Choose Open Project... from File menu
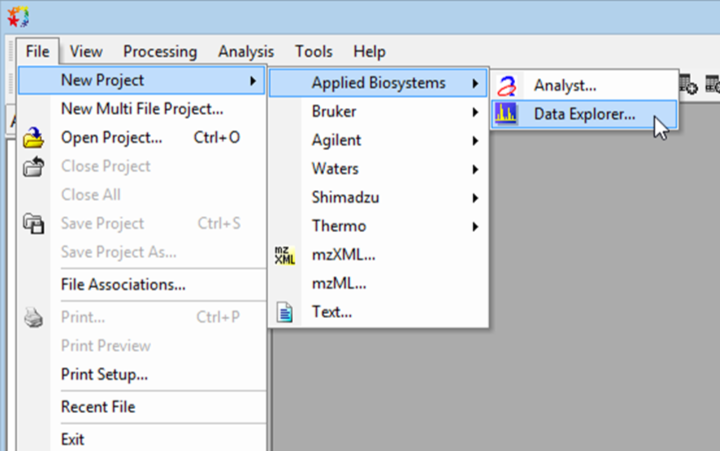This screenshot has width=720, height=451. [141, 137]
